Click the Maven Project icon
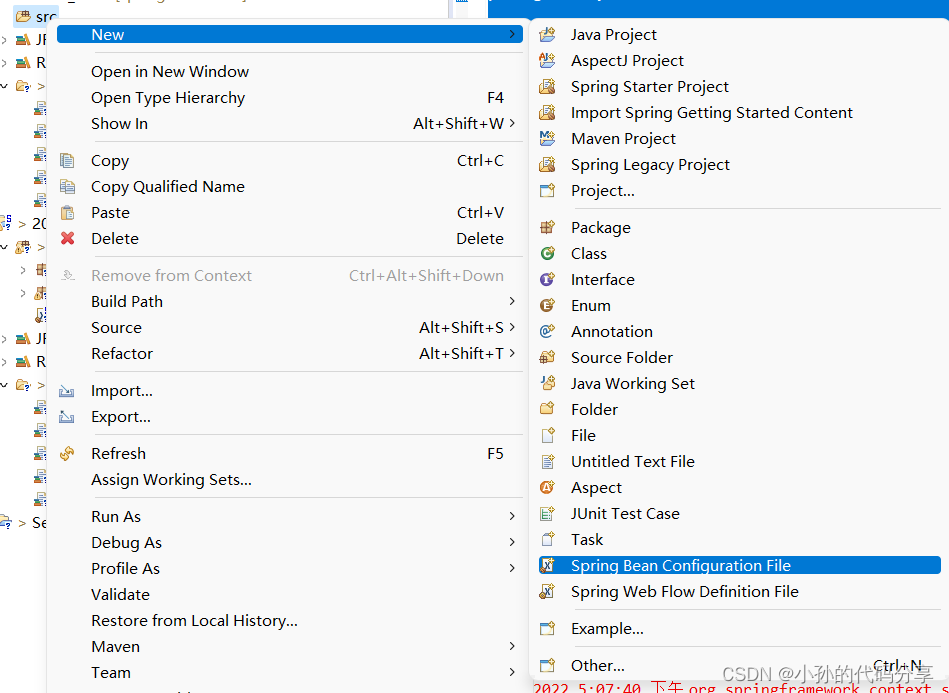The height and width of the screenshot is (693, 949). point(547,139)
